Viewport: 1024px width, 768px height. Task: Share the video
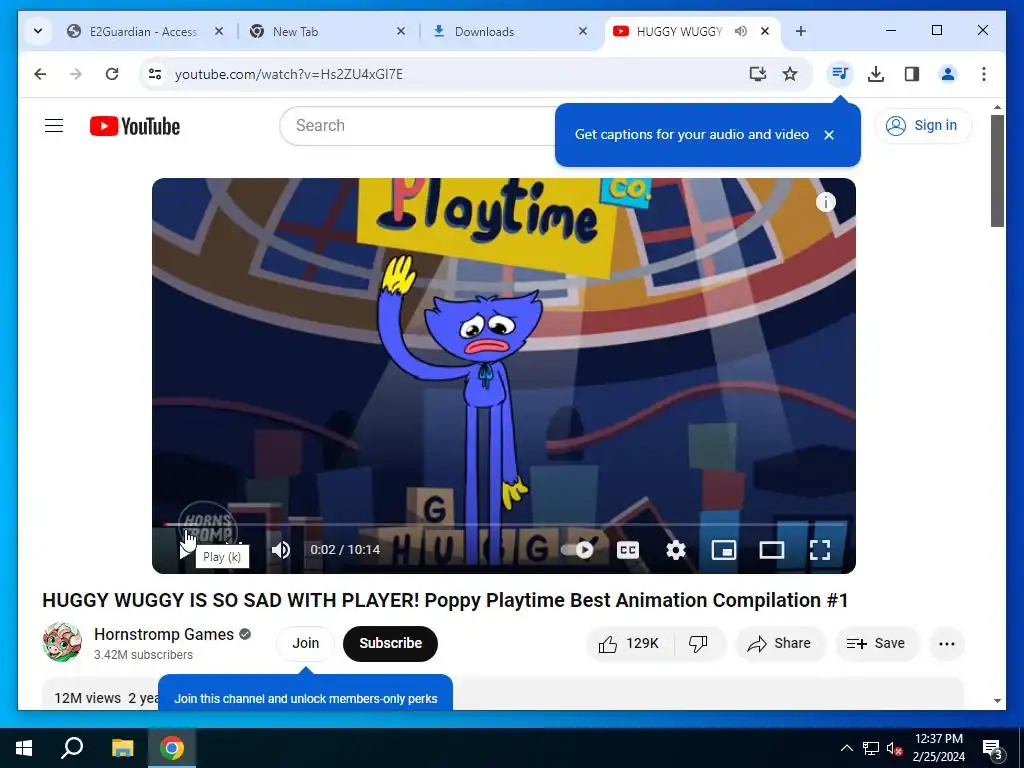point(780,643)
